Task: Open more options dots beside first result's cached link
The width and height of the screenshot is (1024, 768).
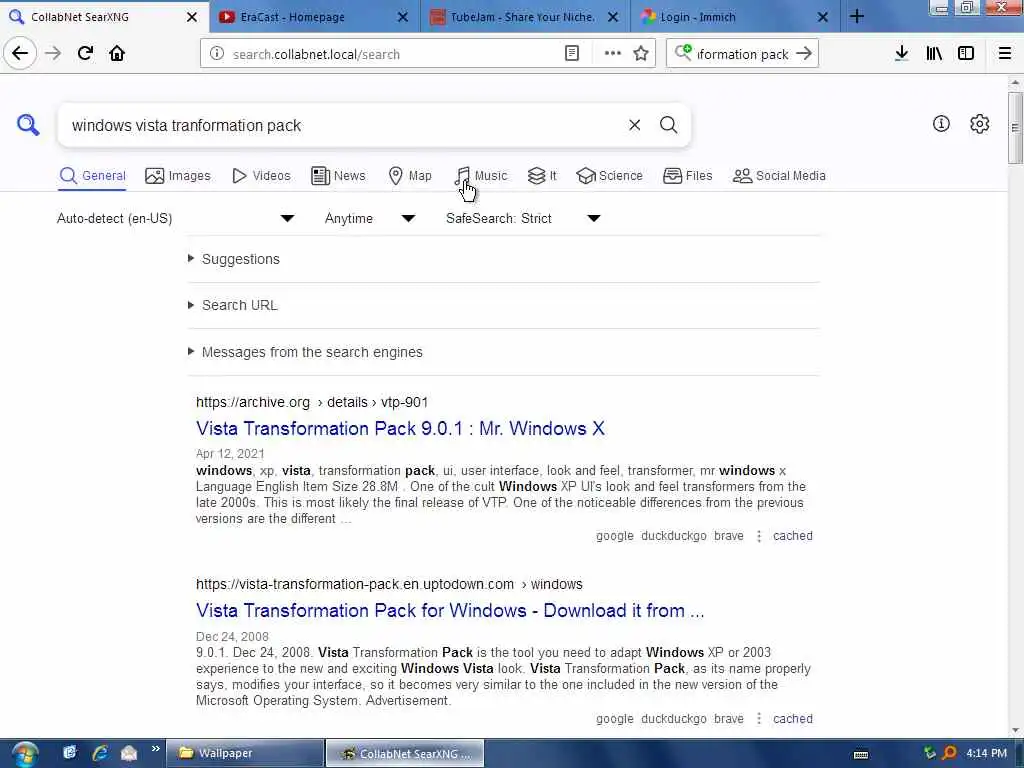Action: (759, 536)
